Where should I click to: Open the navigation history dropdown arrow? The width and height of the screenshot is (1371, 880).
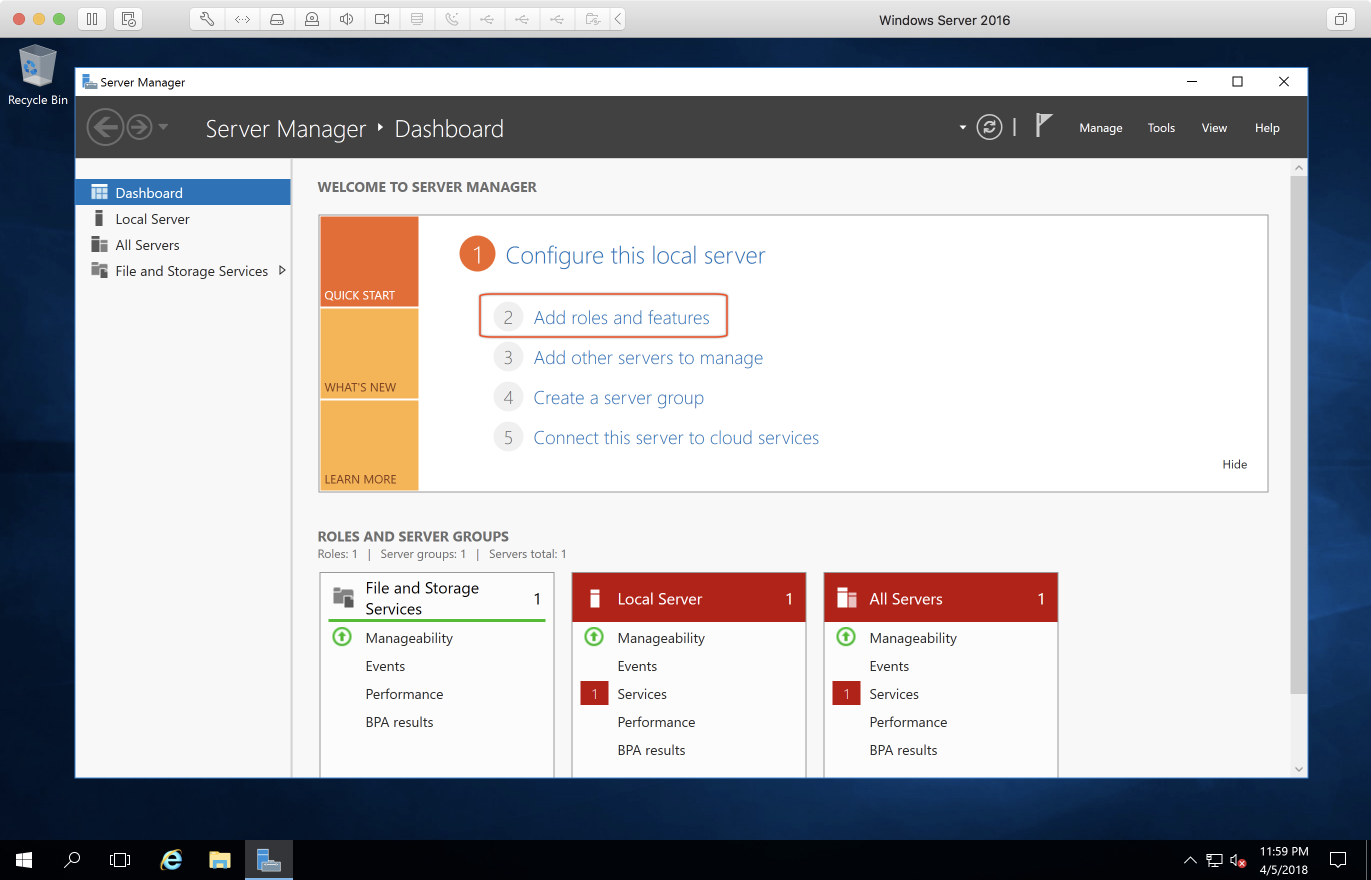tap(163, 127)
